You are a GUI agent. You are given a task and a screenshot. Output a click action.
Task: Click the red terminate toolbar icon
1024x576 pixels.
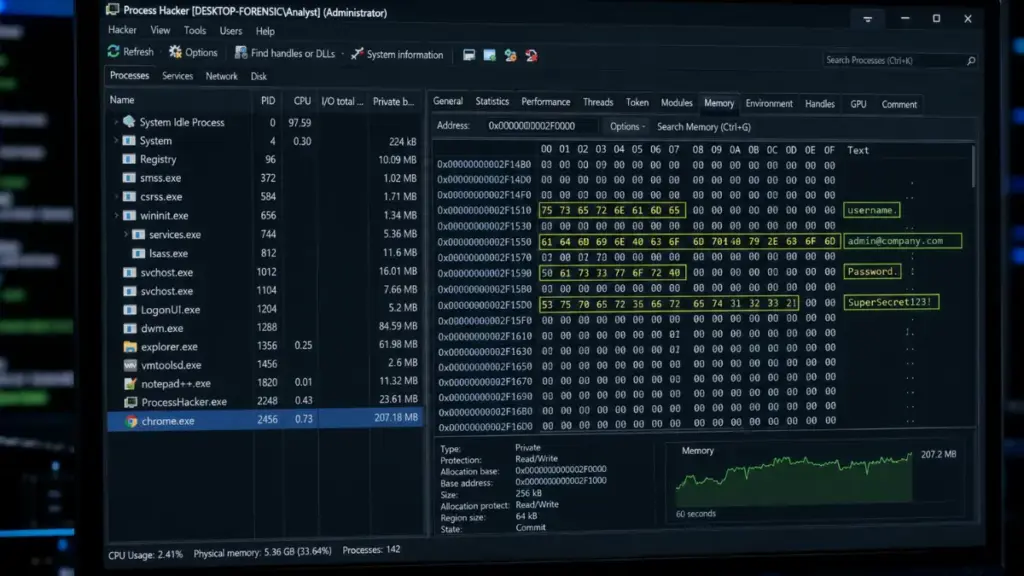point(532,56)
